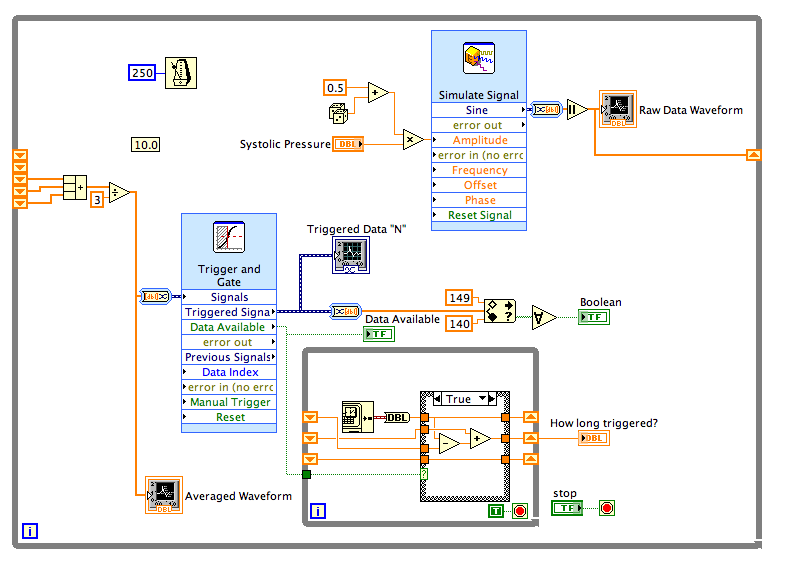This screenshot has height=563, width=785.
Task: Click the How long triggered DBL indicator
Action: 593,438
